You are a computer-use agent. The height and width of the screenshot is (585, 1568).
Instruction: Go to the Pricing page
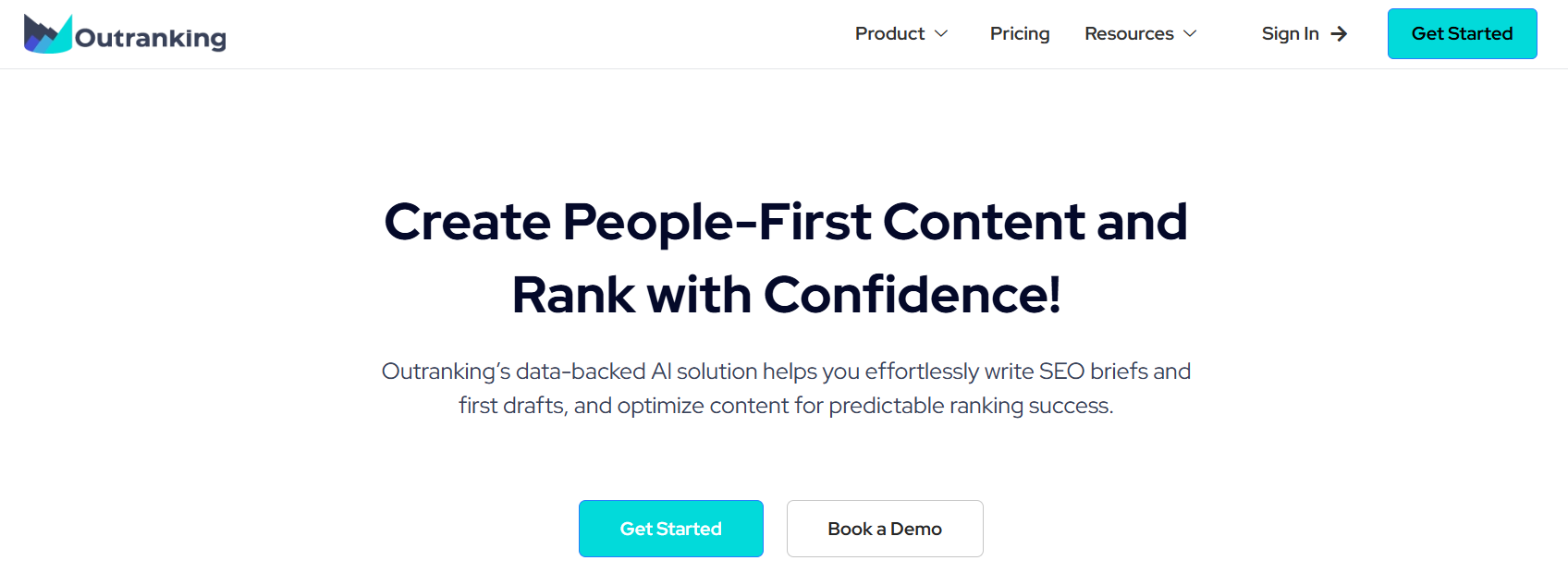[1020, 34]
